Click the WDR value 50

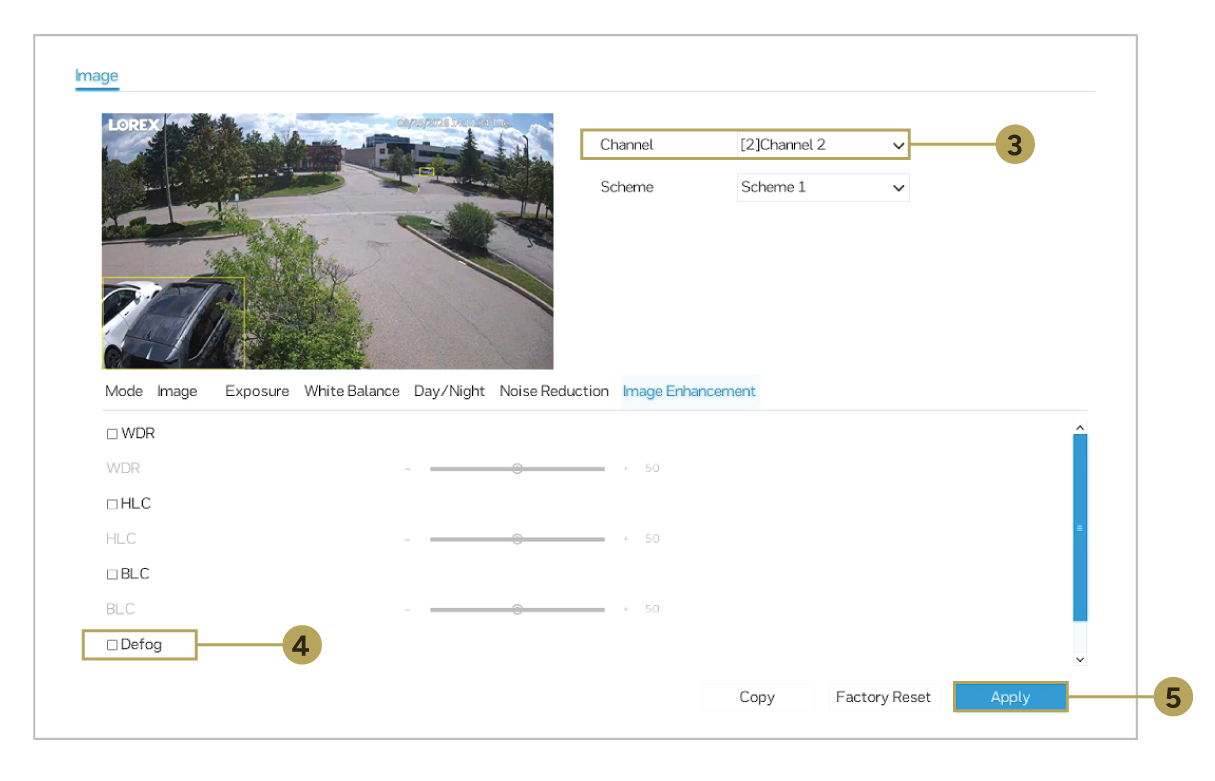click(x=652, y=468)
